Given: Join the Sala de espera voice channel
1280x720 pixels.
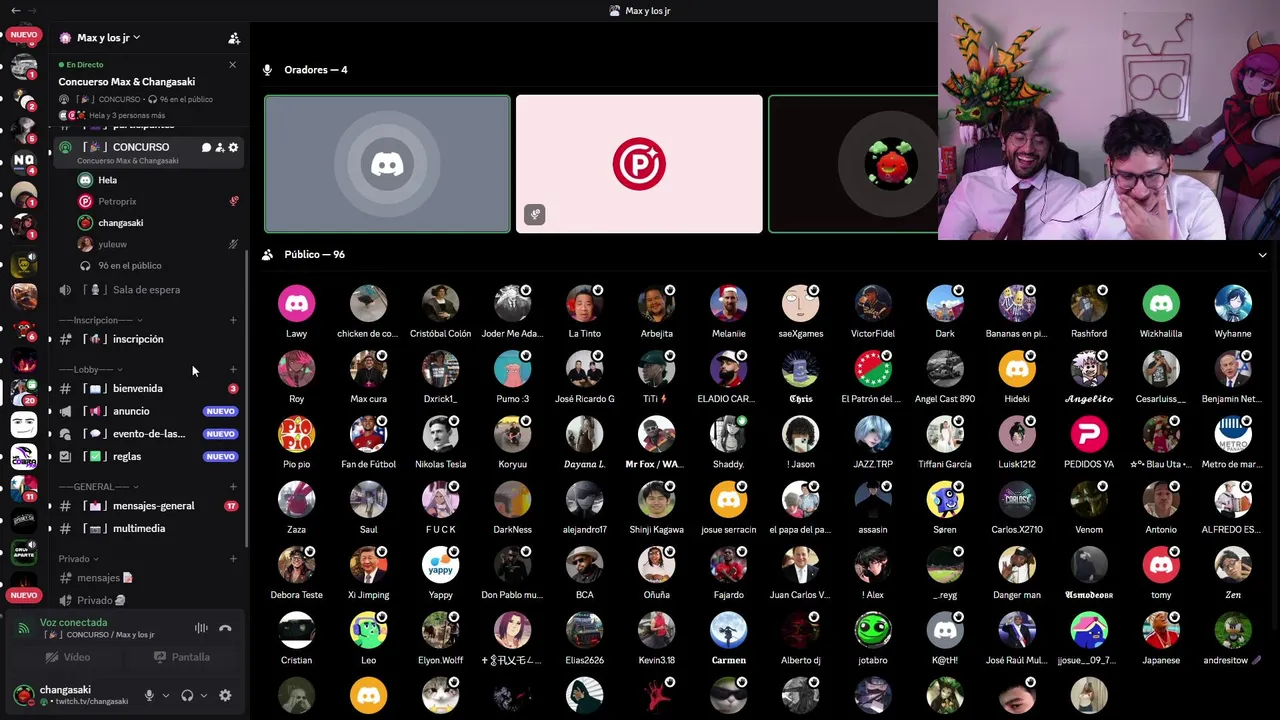Looking at the screenshot, I should [x=148, y=290].
